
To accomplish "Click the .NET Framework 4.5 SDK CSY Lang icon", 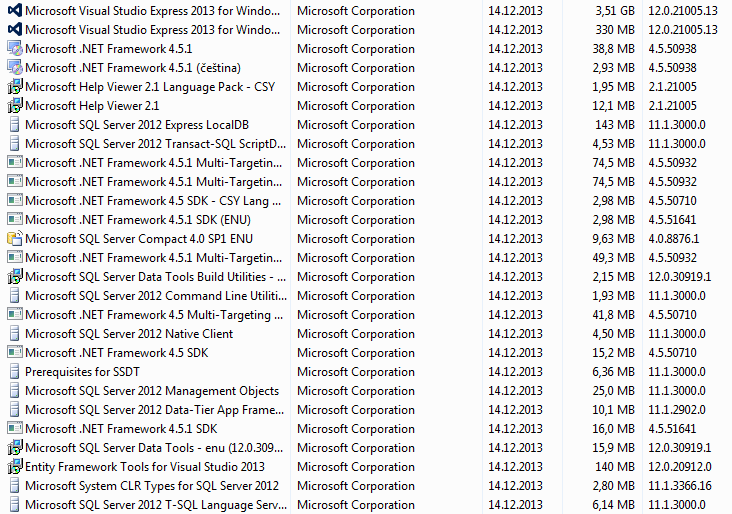I will [14, 201].
